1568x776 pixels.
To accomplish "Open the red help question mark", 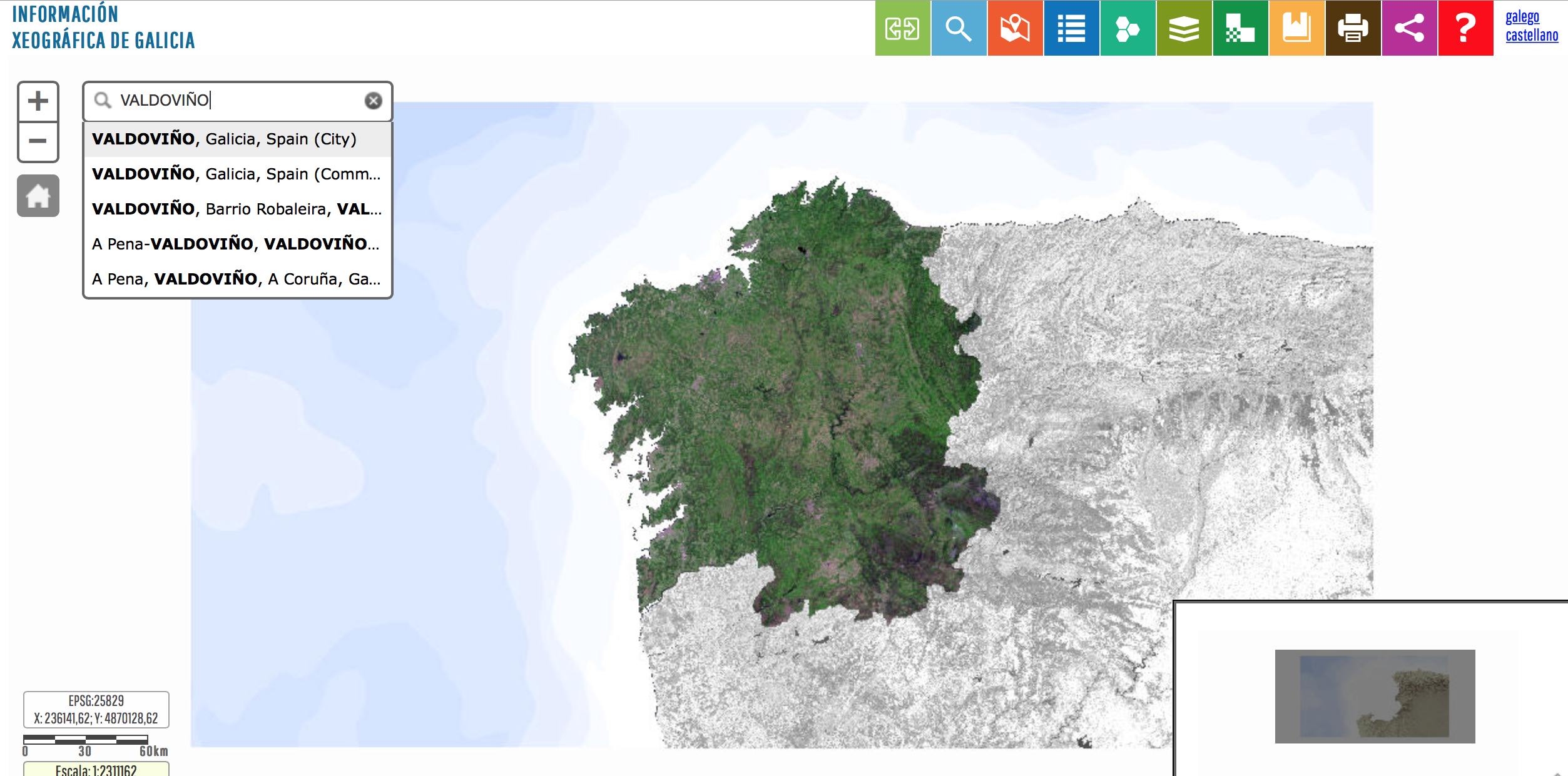I will tap(1465, 28).
